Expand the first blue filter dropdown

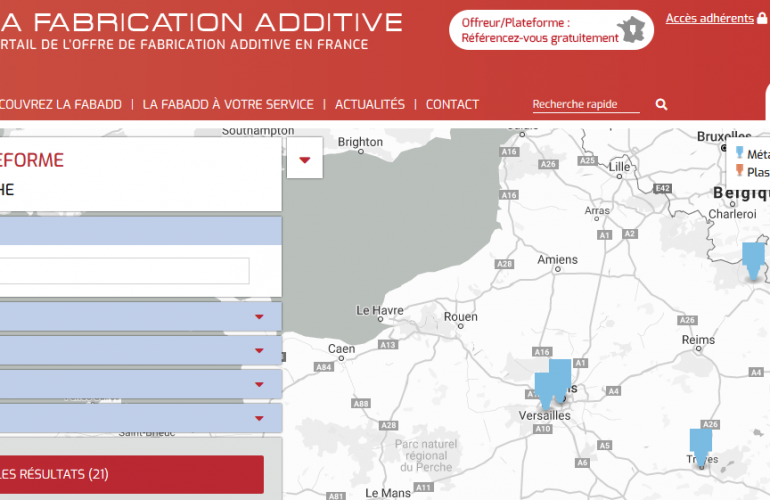259,317
